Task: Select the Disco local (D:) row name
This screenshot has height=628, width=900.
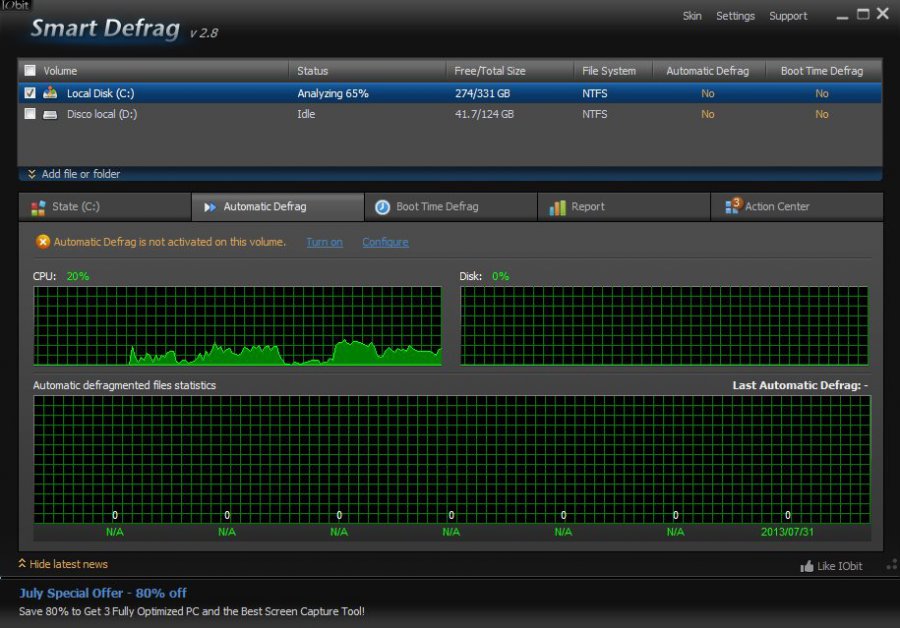Action: coord(102,114)
